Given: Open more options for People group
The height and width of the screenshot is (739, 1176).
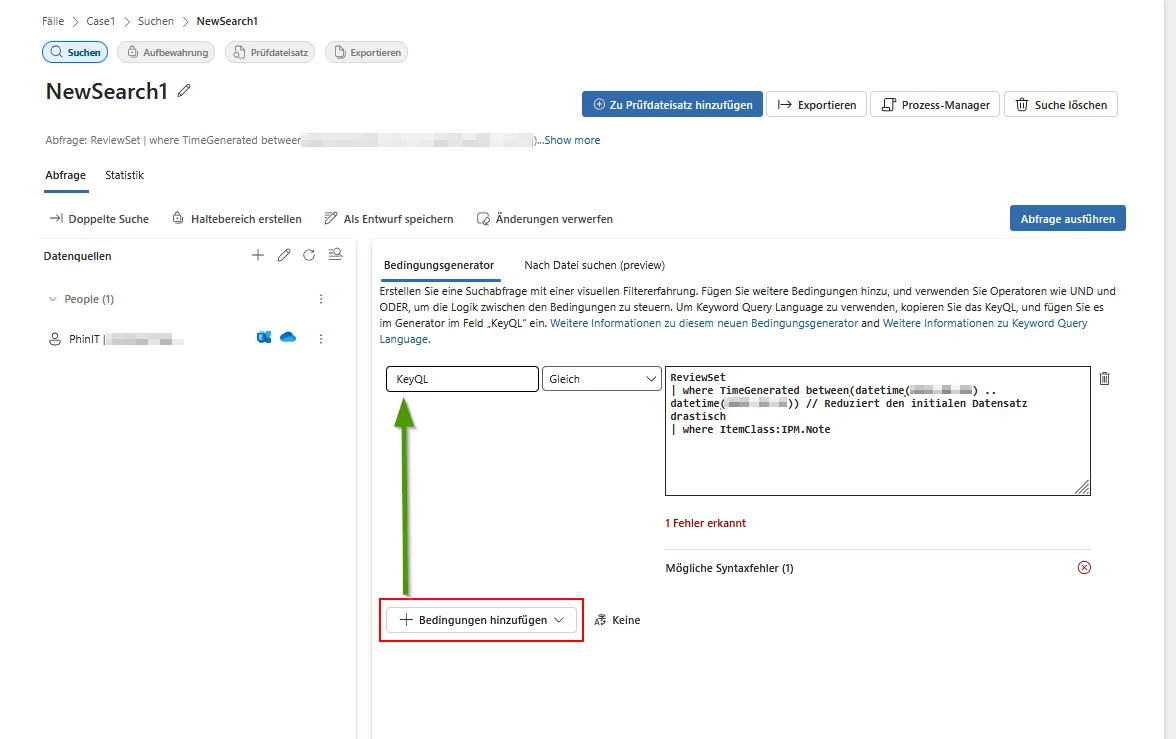Looking at the screenshot, I should [321, 299].
